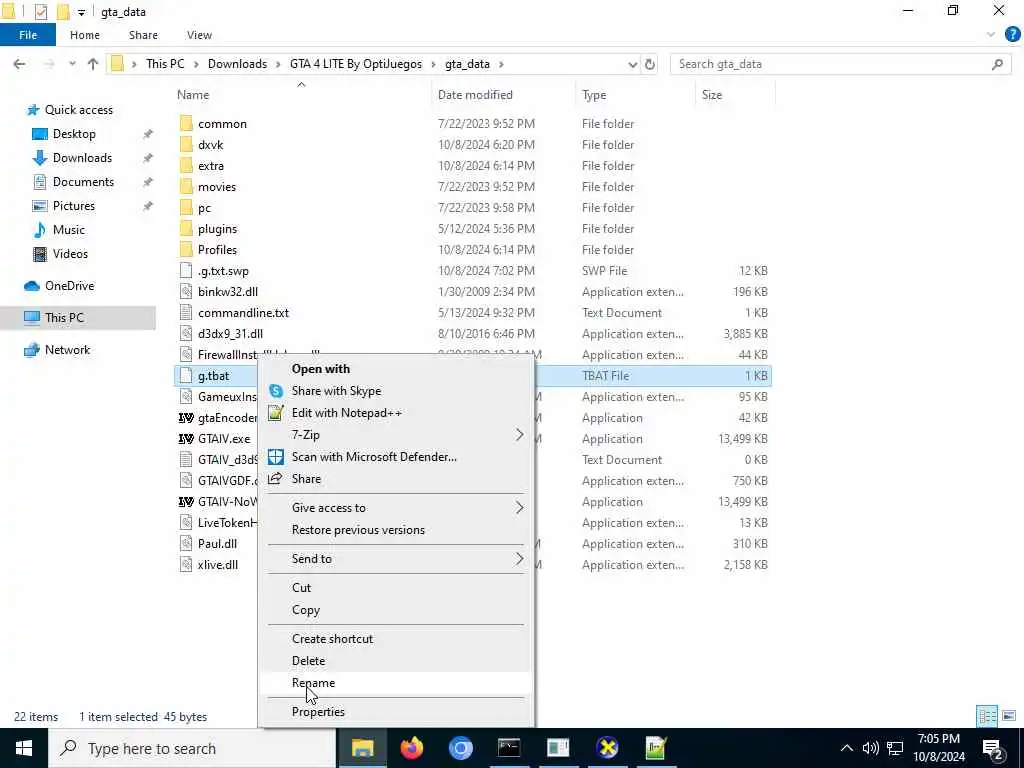The image size is (1024, 768).
Task: Click Scan with Microsoft Defender shield icon
Action: pos(276,456)
